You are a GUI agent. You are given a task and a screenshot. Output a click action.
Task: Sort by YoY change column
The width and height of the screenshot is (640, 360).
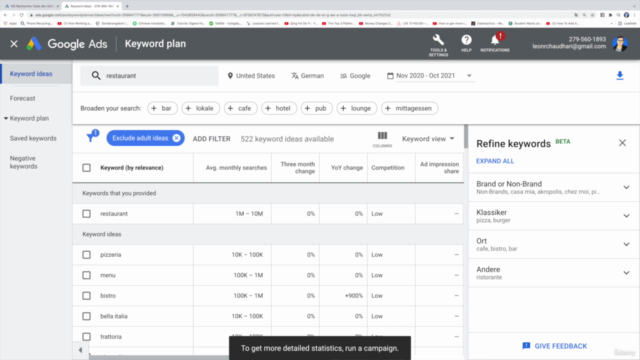pos(347,168)
